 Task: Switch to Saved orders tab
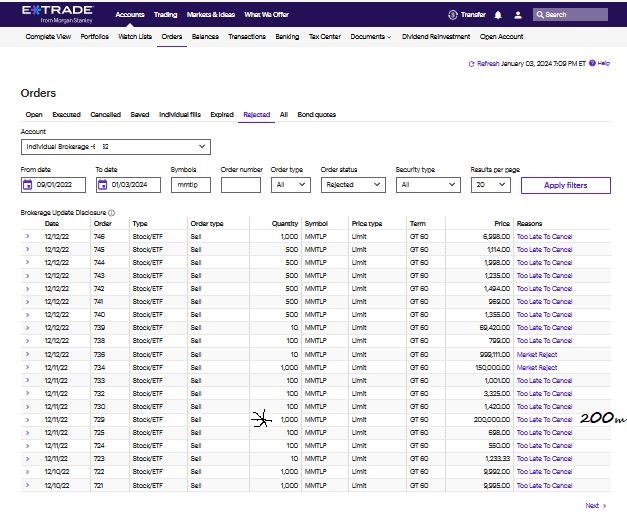pyautogui.click(x=140, y=115)
